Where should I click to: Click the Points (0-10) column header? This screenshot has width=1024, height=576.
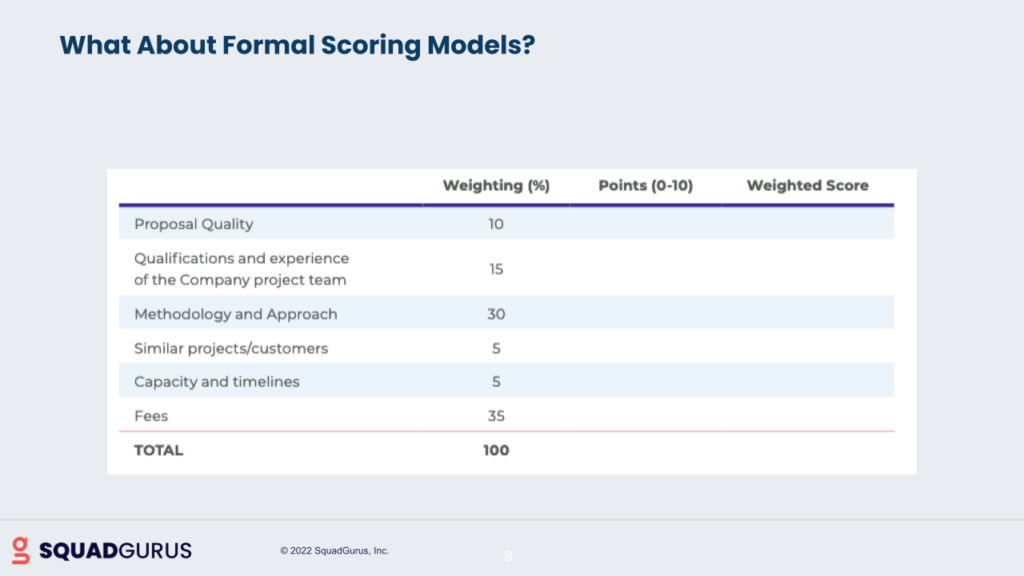click(645, 185)
